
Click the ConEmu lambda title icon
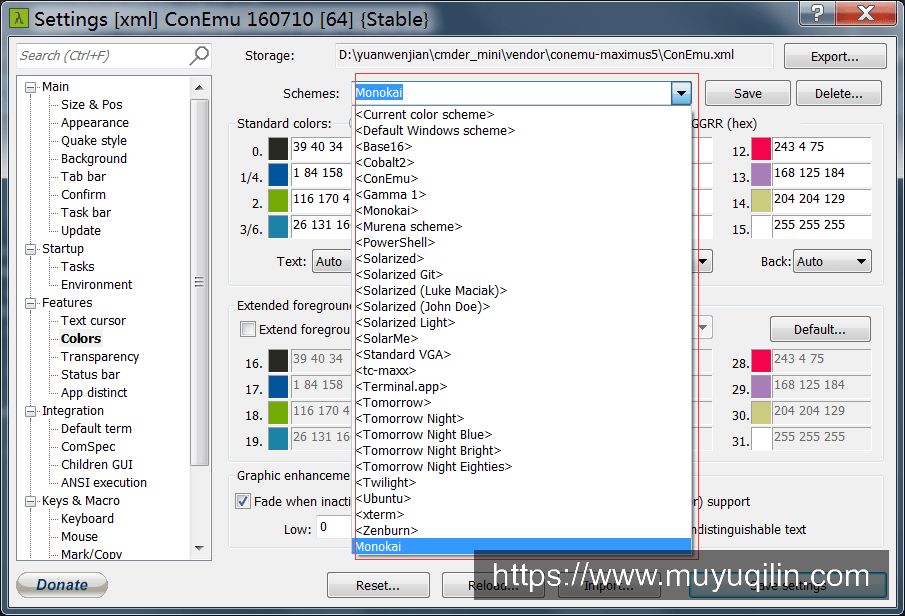coord(19,18)
